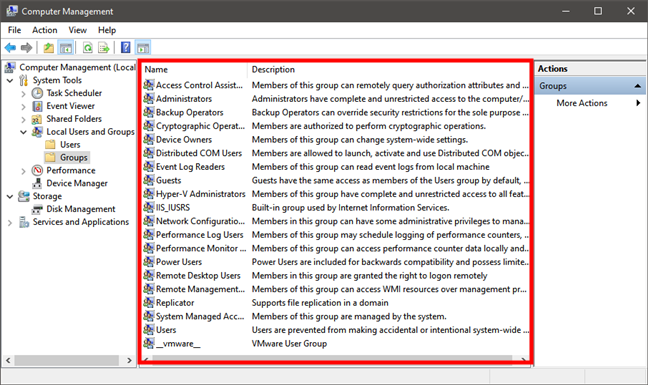Click the Storage icon in tree
Screen dimensions: 648x385
tap(24, 196)
